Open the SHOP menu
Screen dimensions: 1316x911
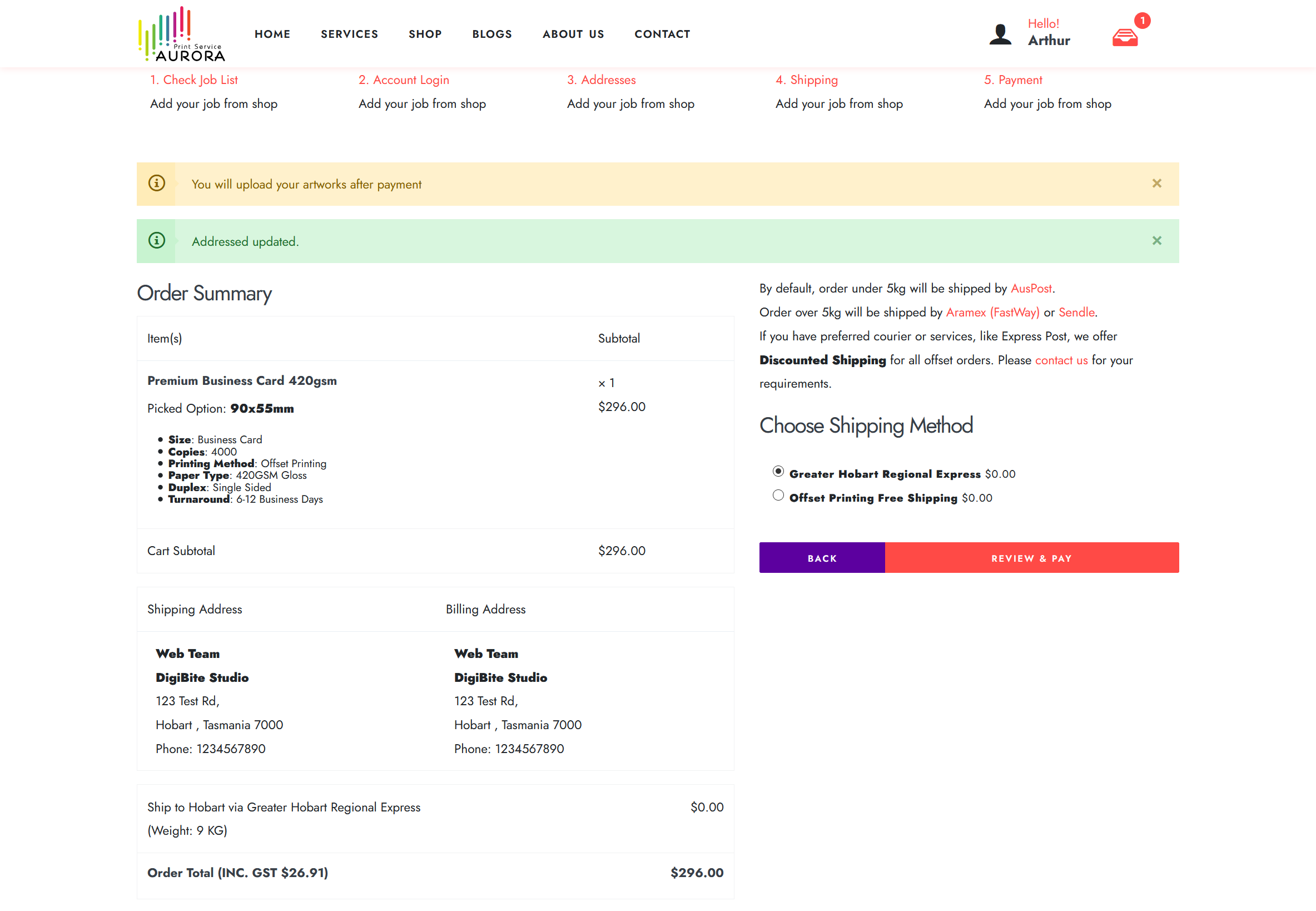tap(425, 34)
